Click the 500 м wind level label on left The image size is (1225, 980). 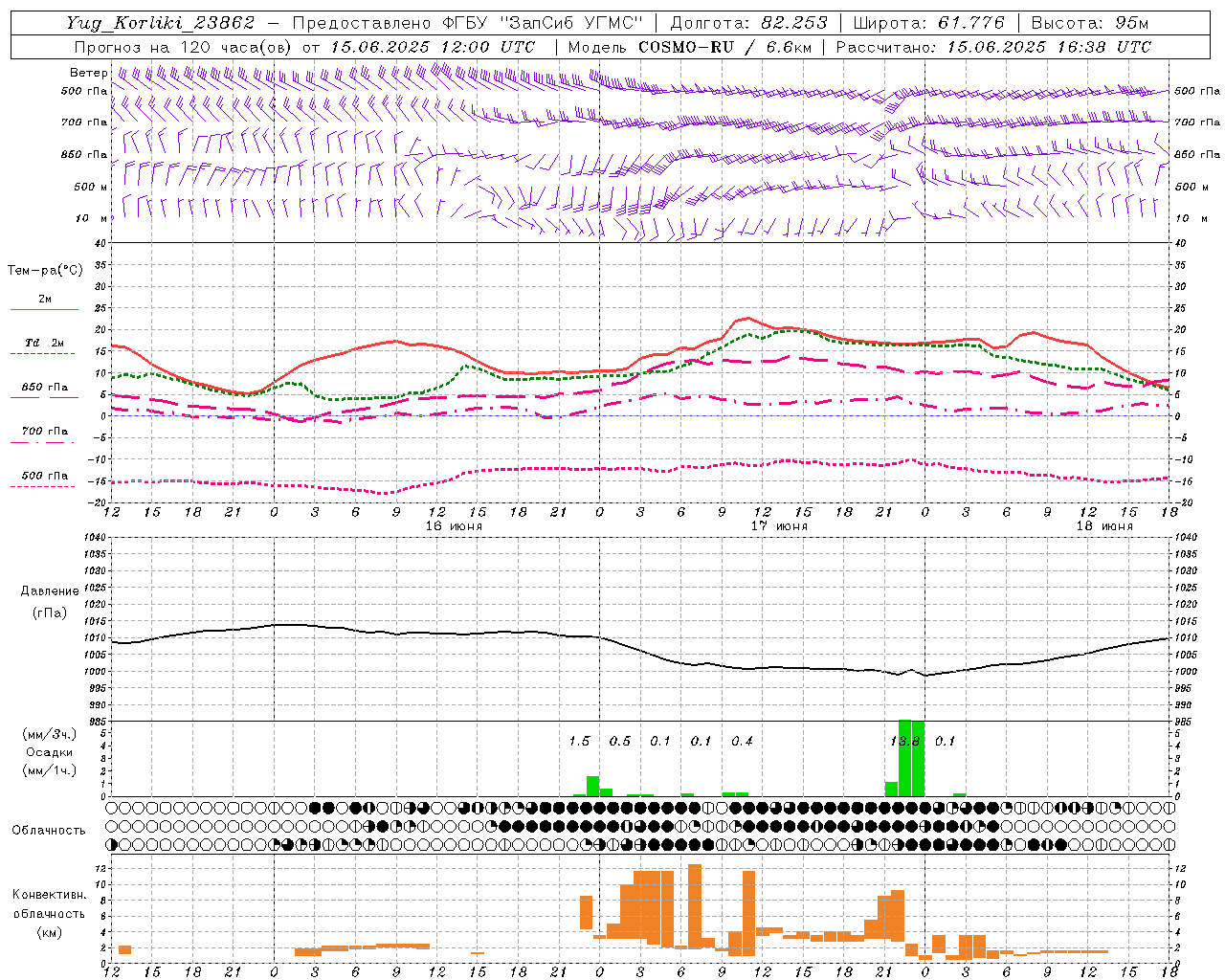click(x=91, y=187)
